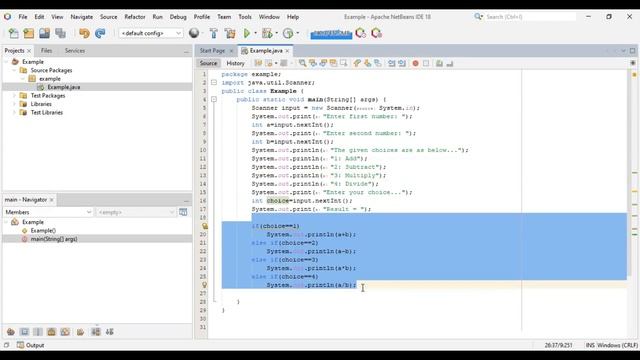Collapse the main method fold at line 4
The width and height of the screenshot is (640, 360).
(x=213, y=99)
